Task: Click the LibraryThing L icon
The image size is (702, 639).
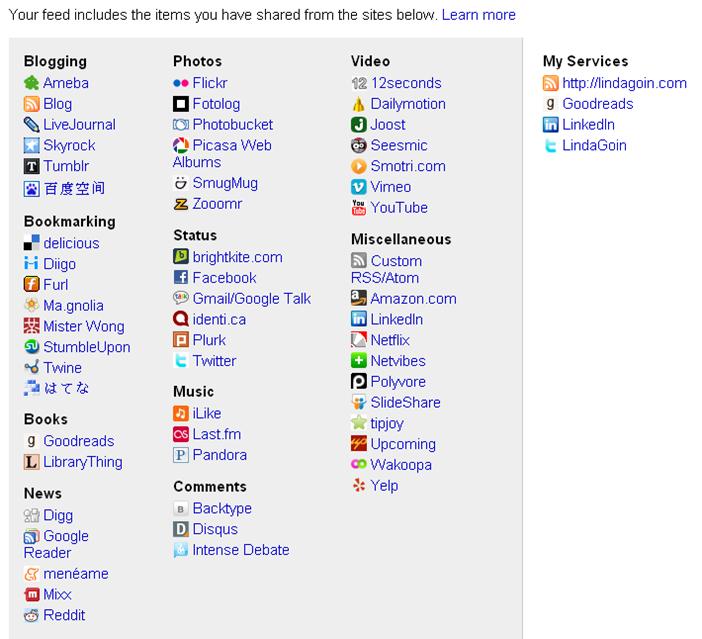Action: tap(31, 462)
